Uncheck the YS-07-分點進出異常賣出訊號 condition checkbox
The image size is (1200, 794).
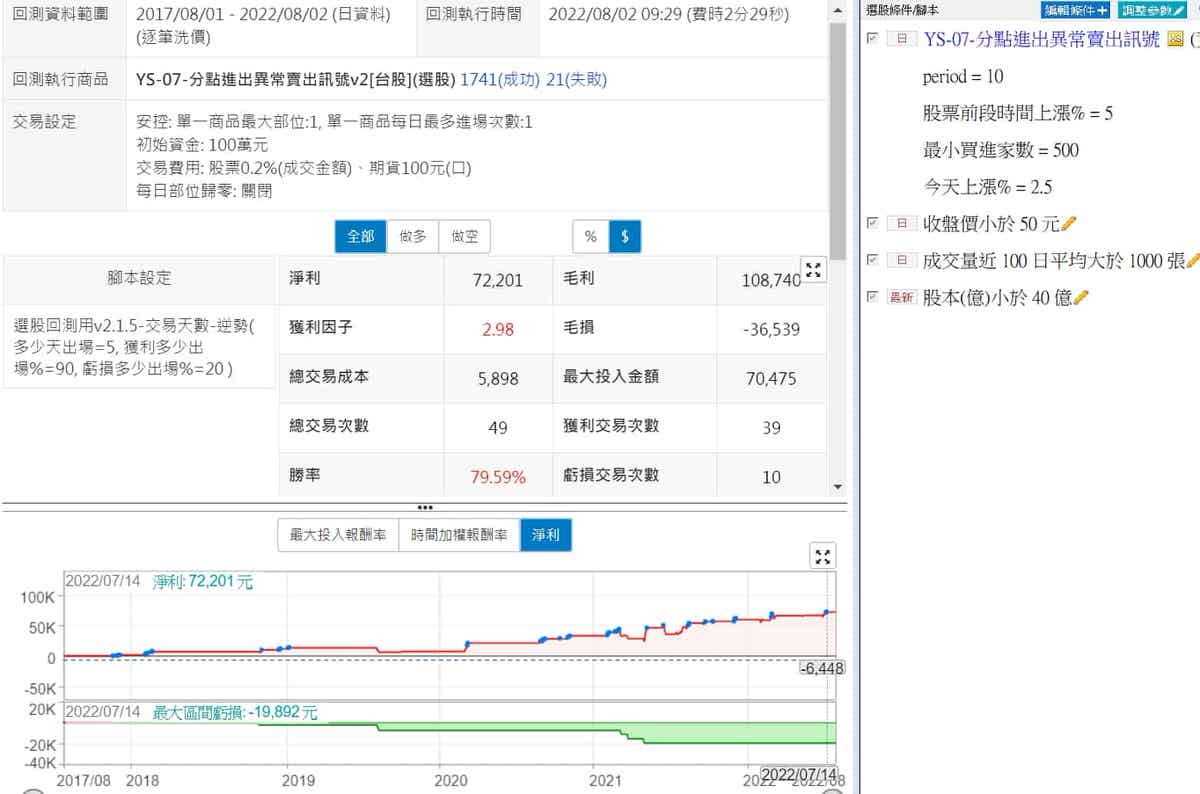point(872,39)
